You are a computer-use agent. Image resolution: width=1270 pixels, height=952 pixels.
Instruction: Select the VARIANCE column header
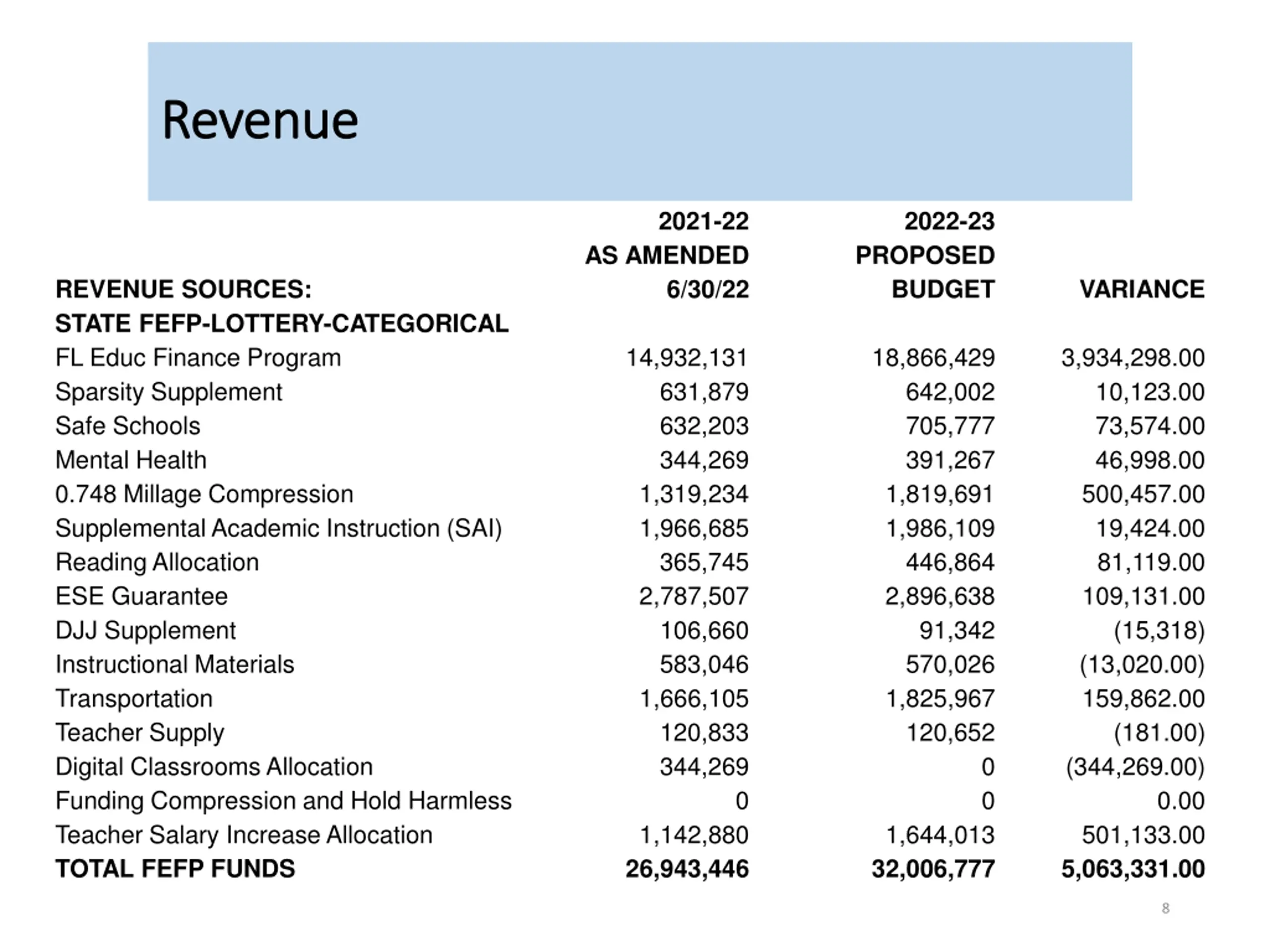(x=1142, y=289)
